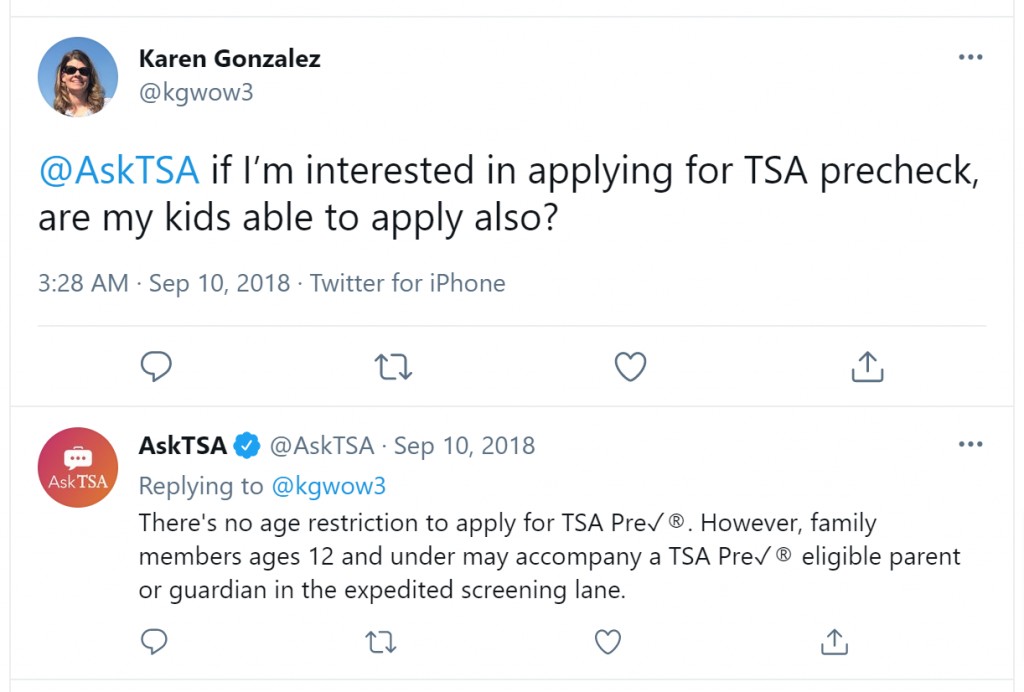Retweet Karen Gonzalez's precheck question
This screenshot has height=692, width=1024.
[393, 367]
